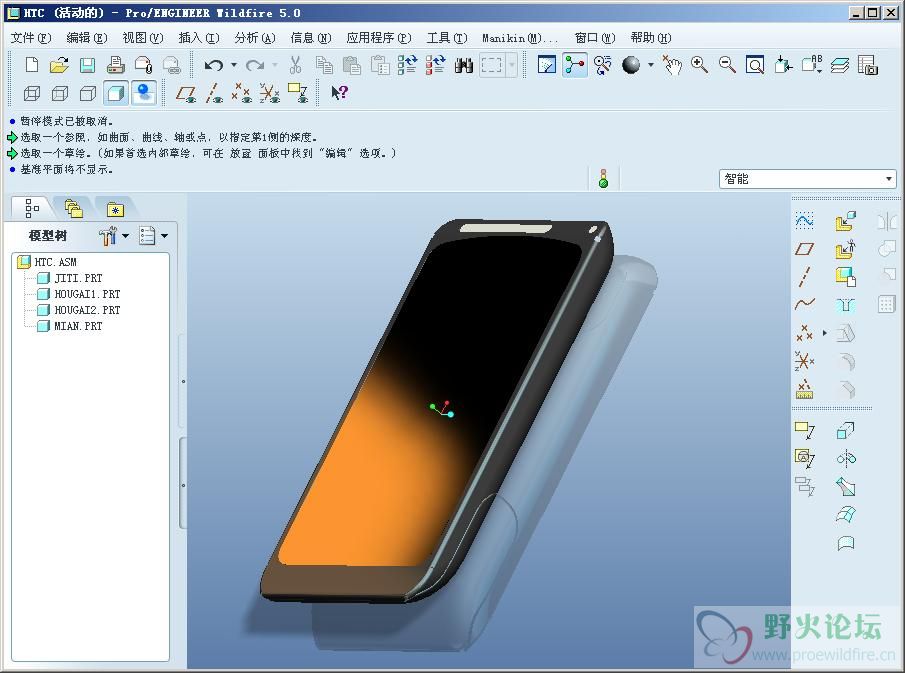Toggle wireframe display mode
Image resolution: width=905 pixels, height=673 pixels.
point(32,93)
